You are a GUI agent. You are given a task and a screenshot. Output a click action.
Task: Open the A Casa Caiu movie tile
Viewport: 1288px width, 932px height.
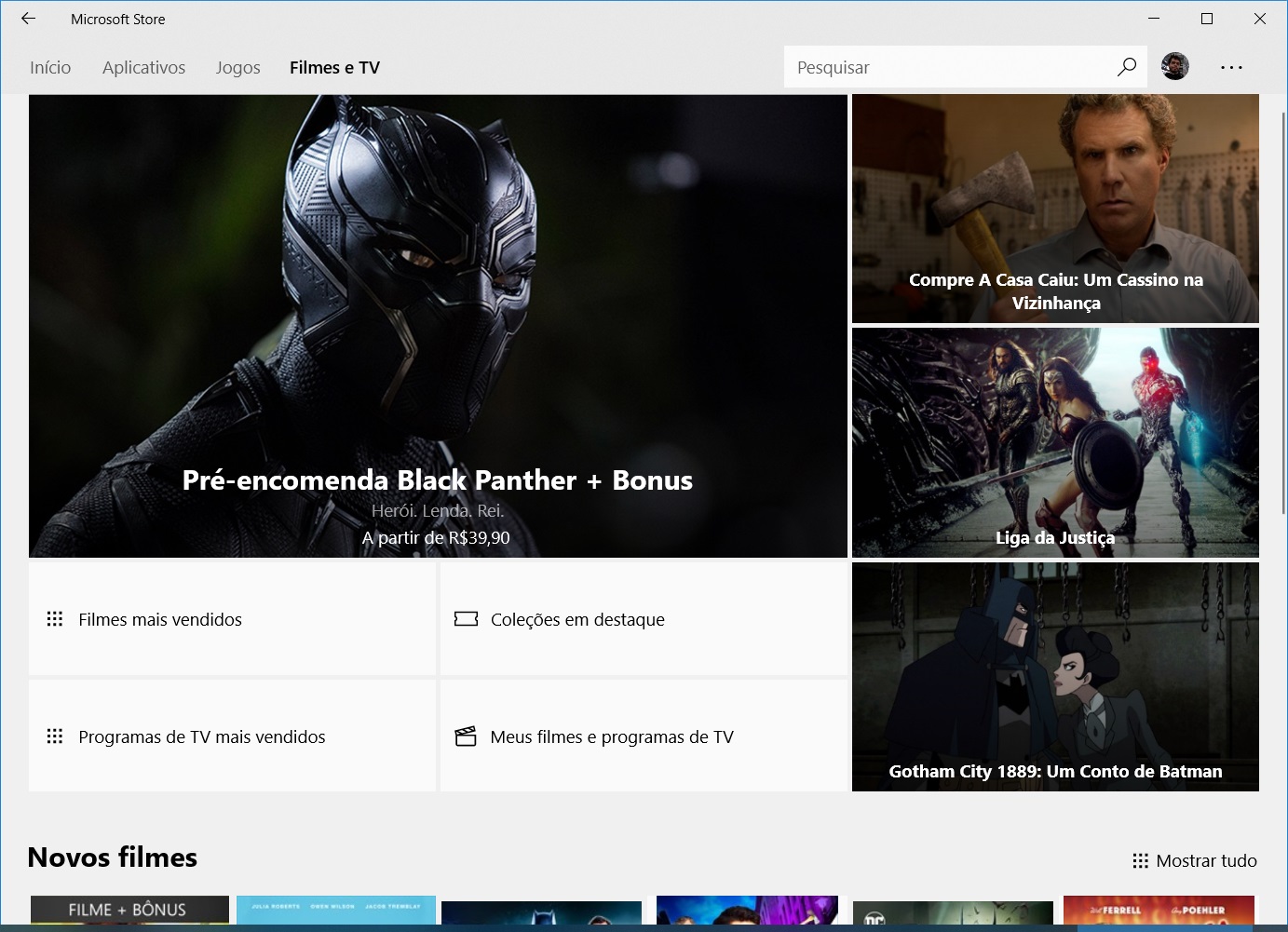pyautogui.click(x=1055, y=209)
